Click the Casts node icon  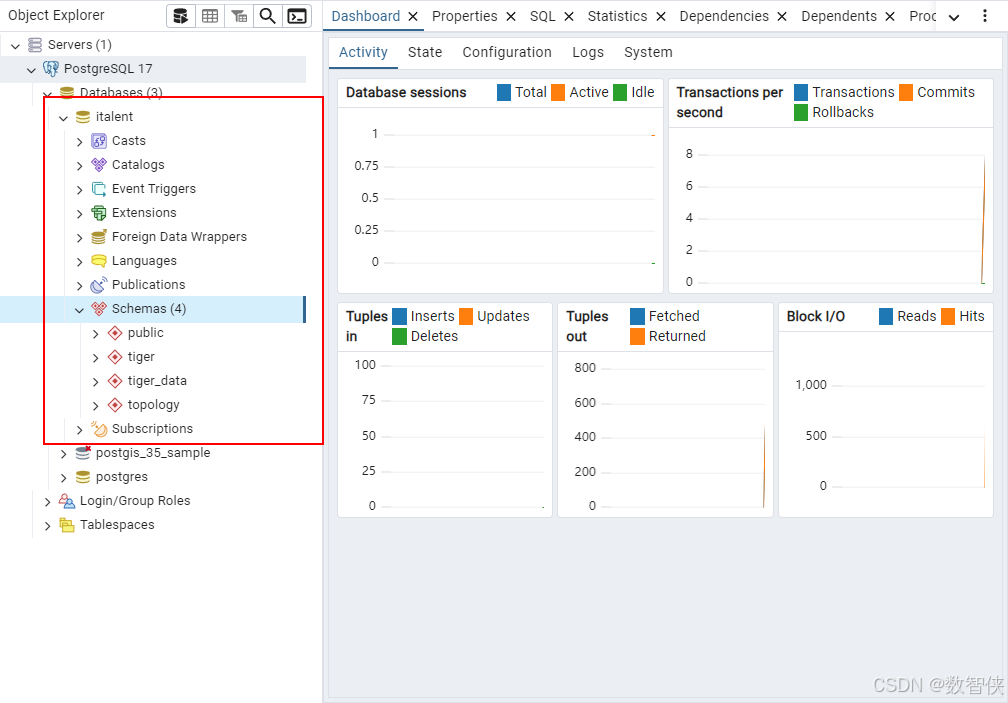(x=99, y=141)
